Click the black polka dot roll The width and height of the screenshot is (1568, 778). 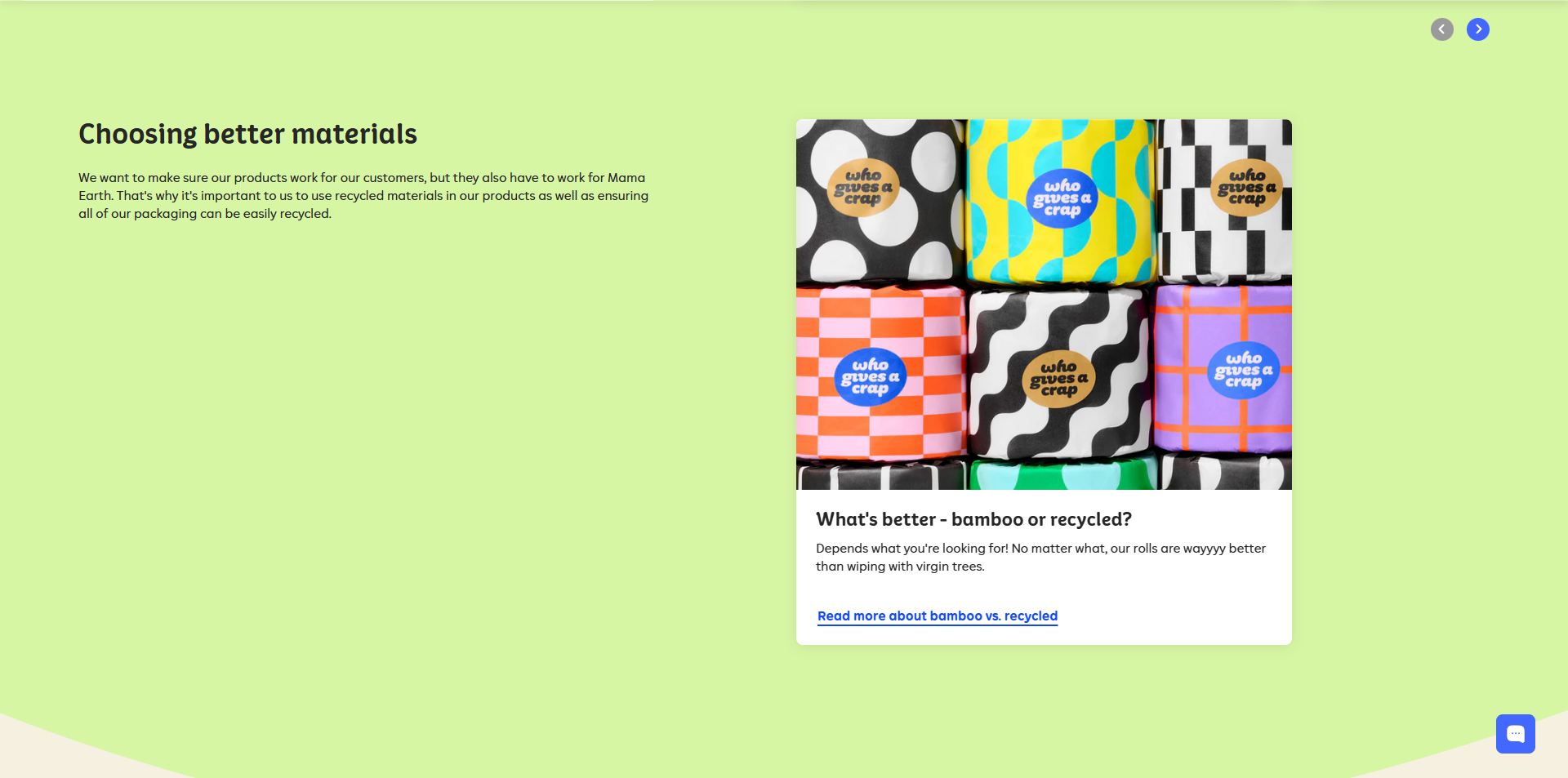click(x=880, y=200)
